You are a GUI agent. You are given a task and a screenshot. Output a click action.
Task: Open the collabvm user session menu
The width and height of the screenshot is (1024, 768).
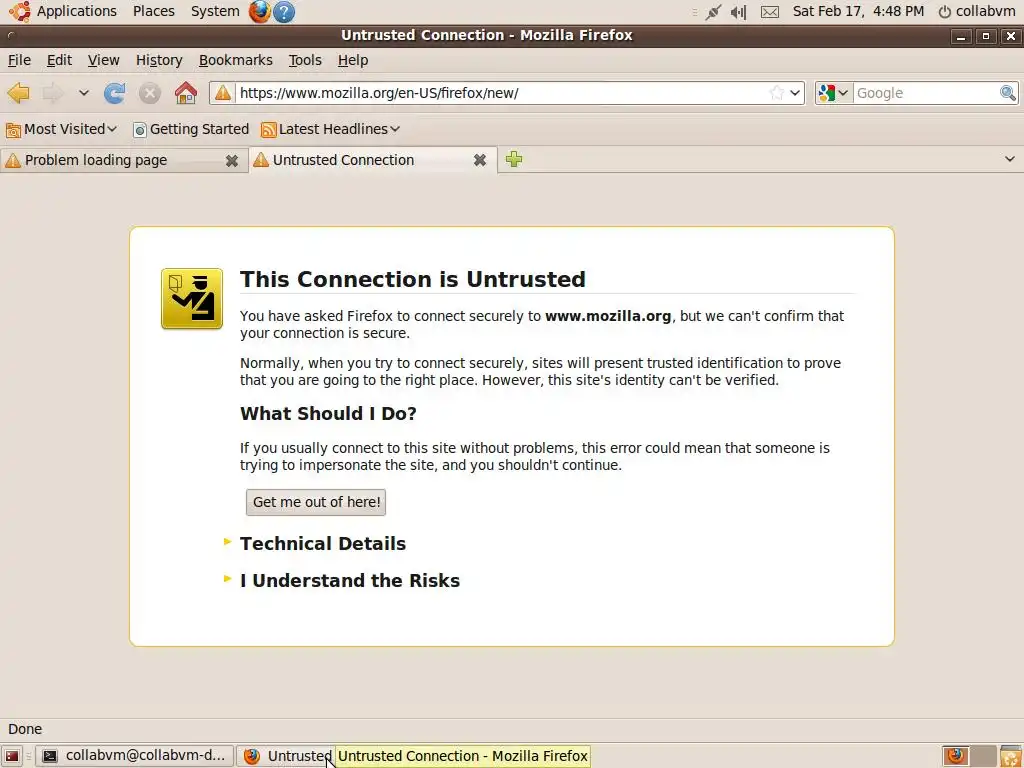pyautogui.click(x=976, y=11)
